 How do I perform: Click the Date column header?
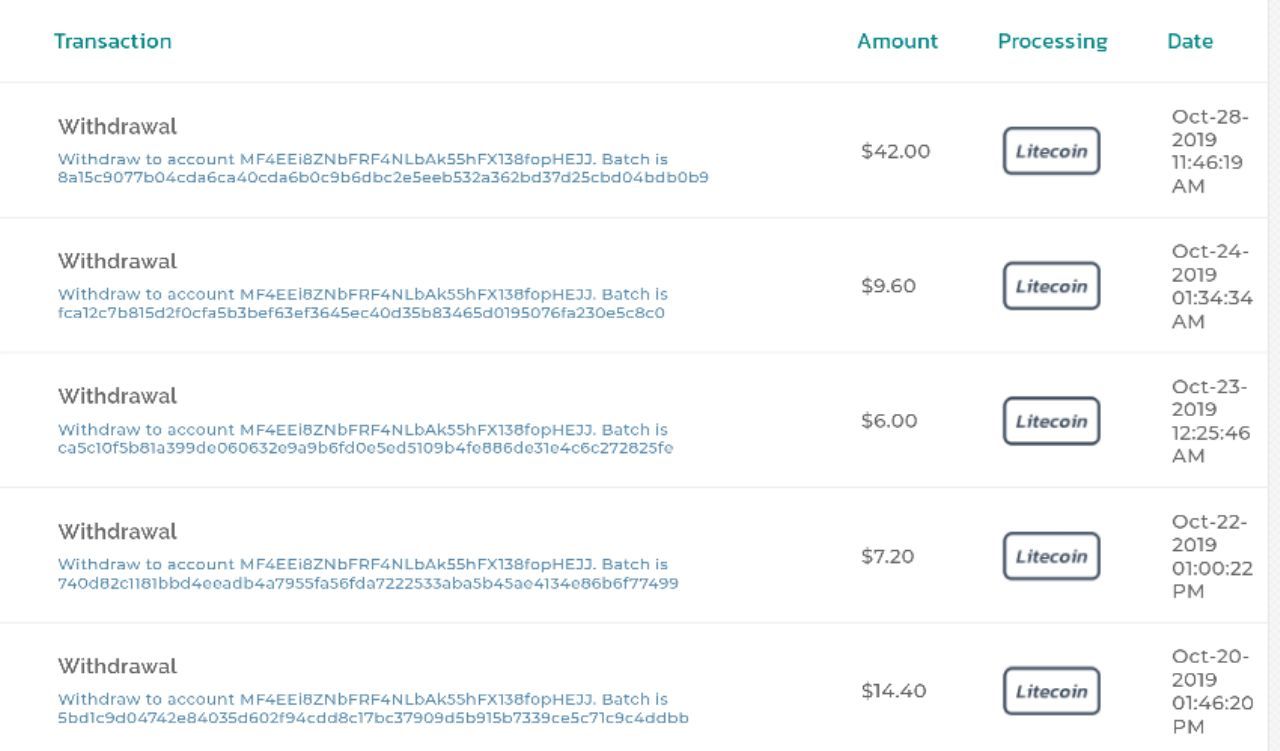(1189, 42)
